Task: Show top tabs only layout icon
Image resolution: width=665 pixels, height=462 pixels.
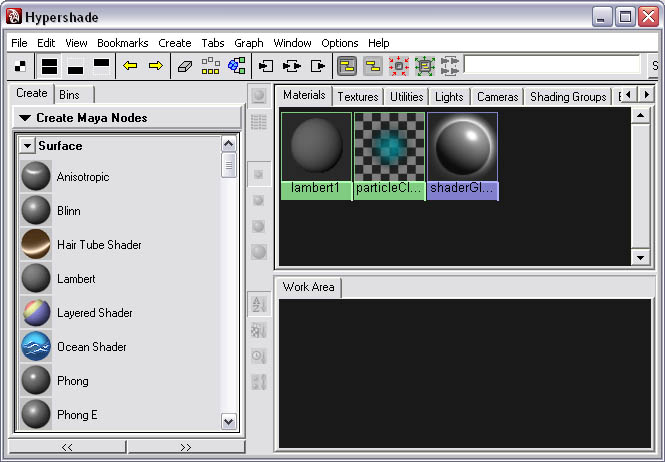Action: (x=101, y=66)
